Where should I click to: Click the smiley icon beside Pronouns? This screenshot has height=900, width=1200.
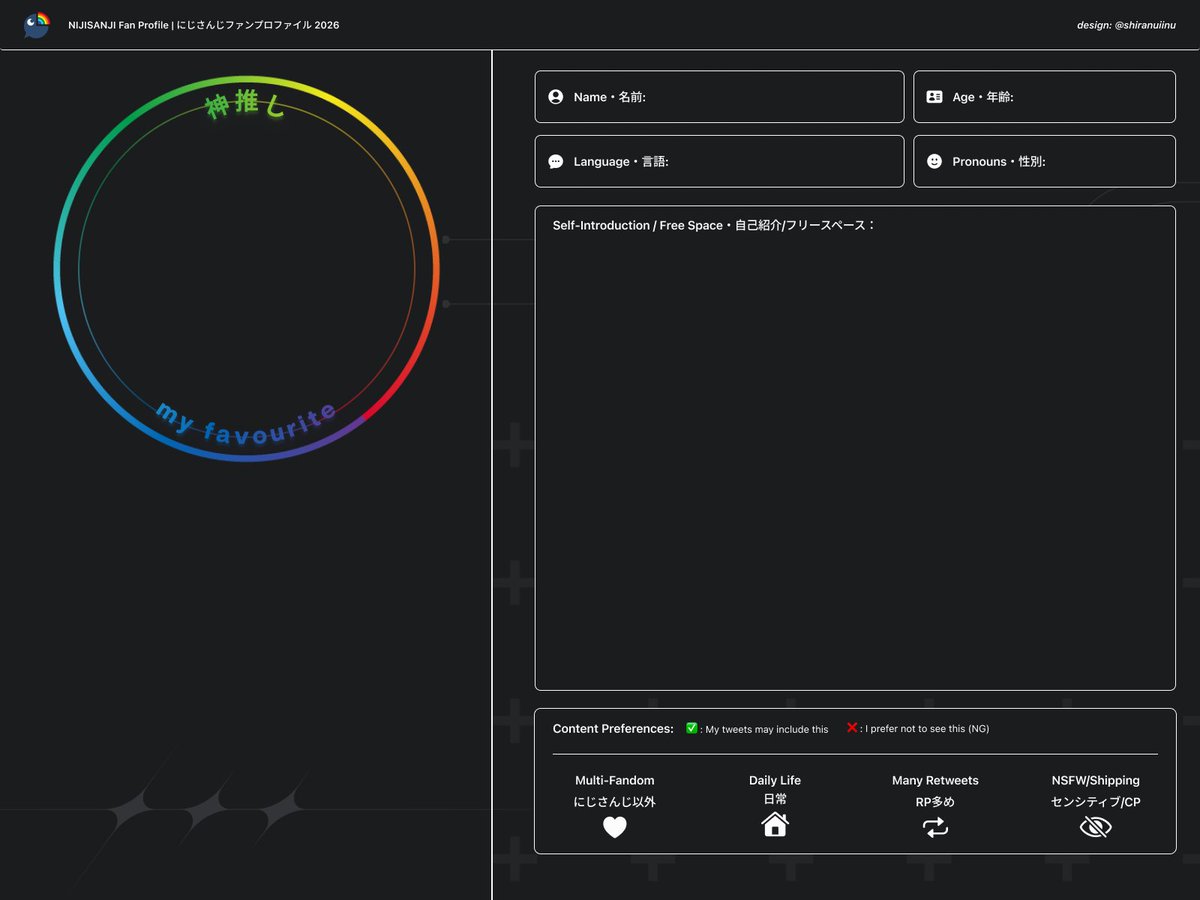[x=934, y=161]
